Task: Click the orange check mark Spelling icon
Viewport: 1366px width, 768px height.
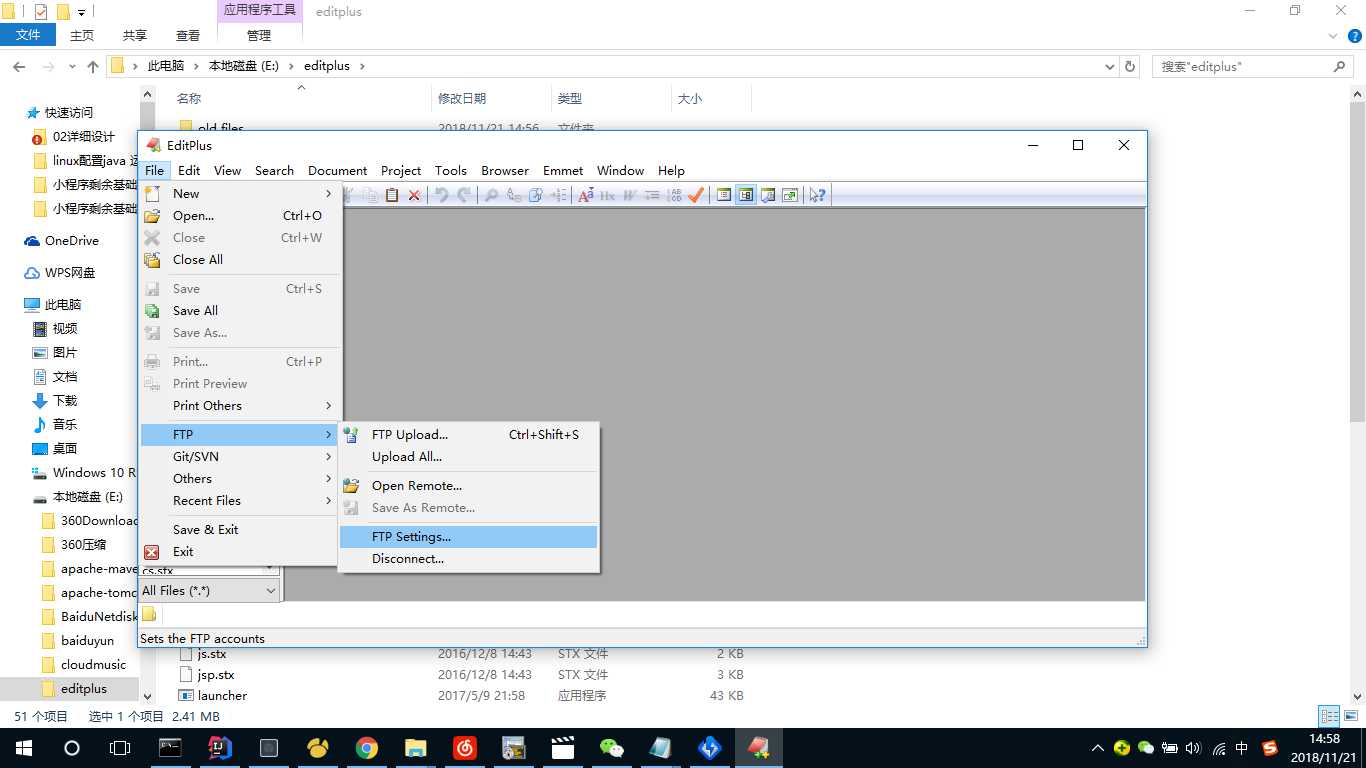Action: [696, 195]
